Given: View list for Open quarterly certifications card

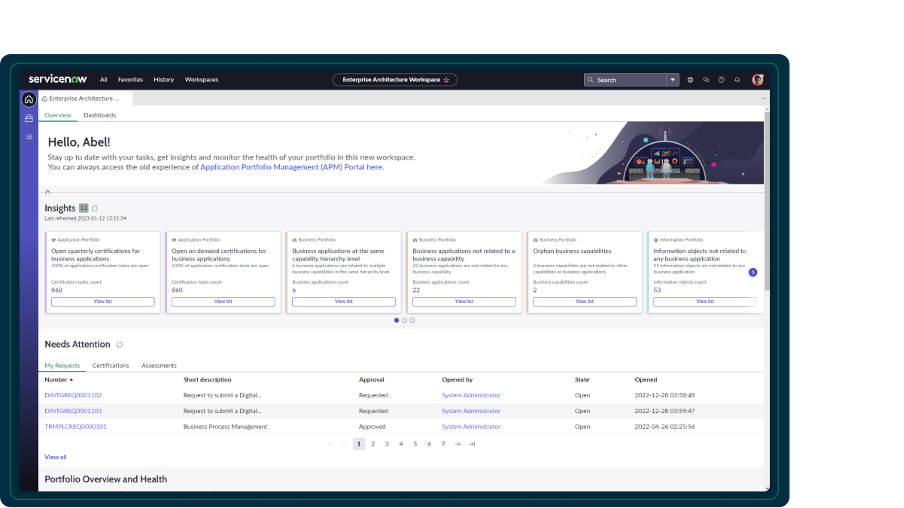Looking at the screenshot, I should 103,302.
